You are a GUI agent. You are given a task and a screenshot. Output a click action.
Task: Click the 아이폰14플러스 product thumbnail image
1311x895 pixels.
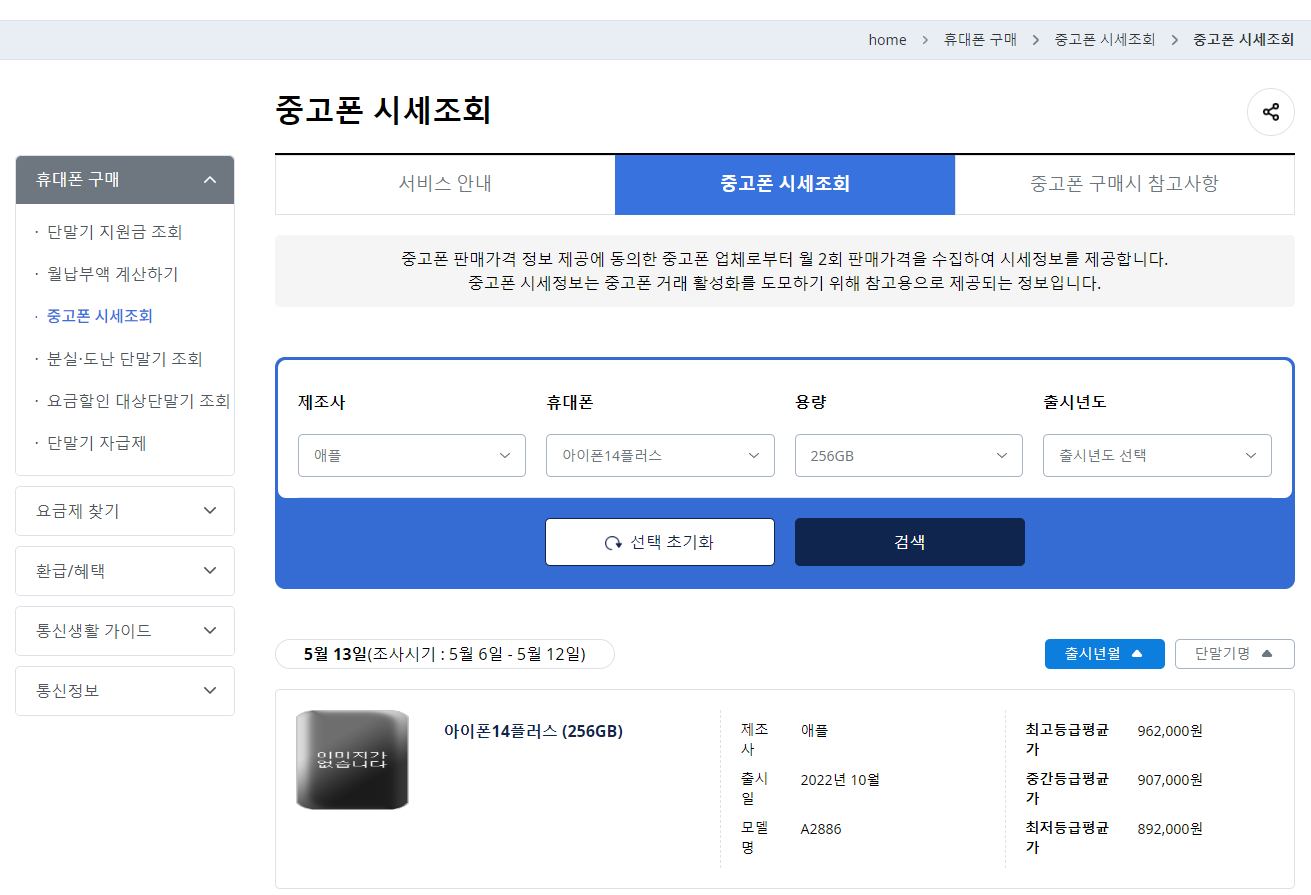point(353,760)
